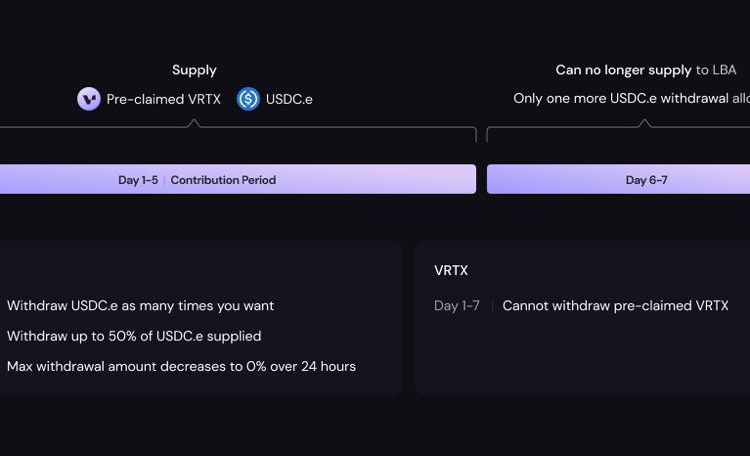This screenshot has height=456, width=750.
Task: Click the Supply heading
Action: [x=194, y=70]
